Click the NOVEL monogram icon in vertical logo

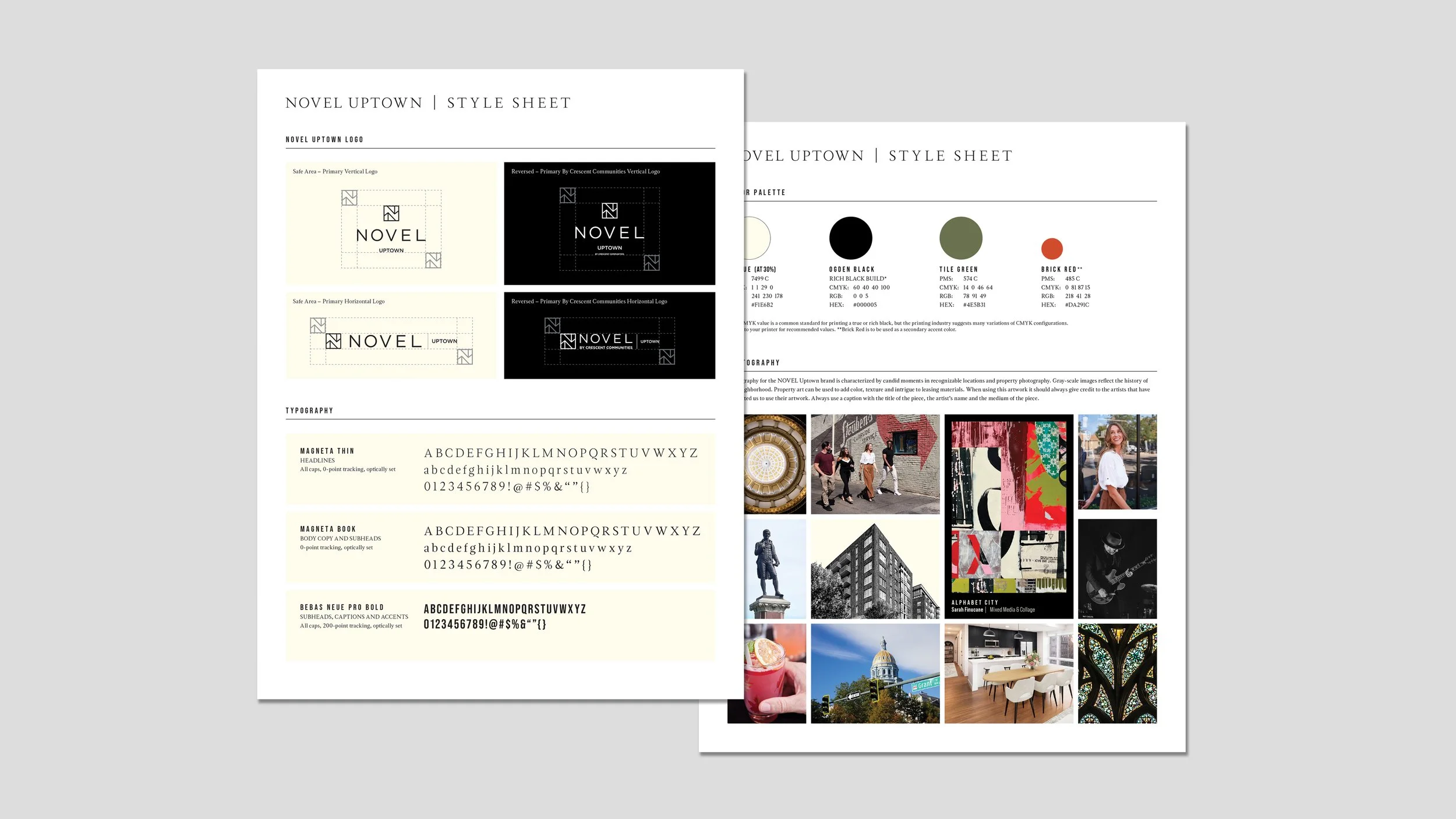(x=391, y=213)
